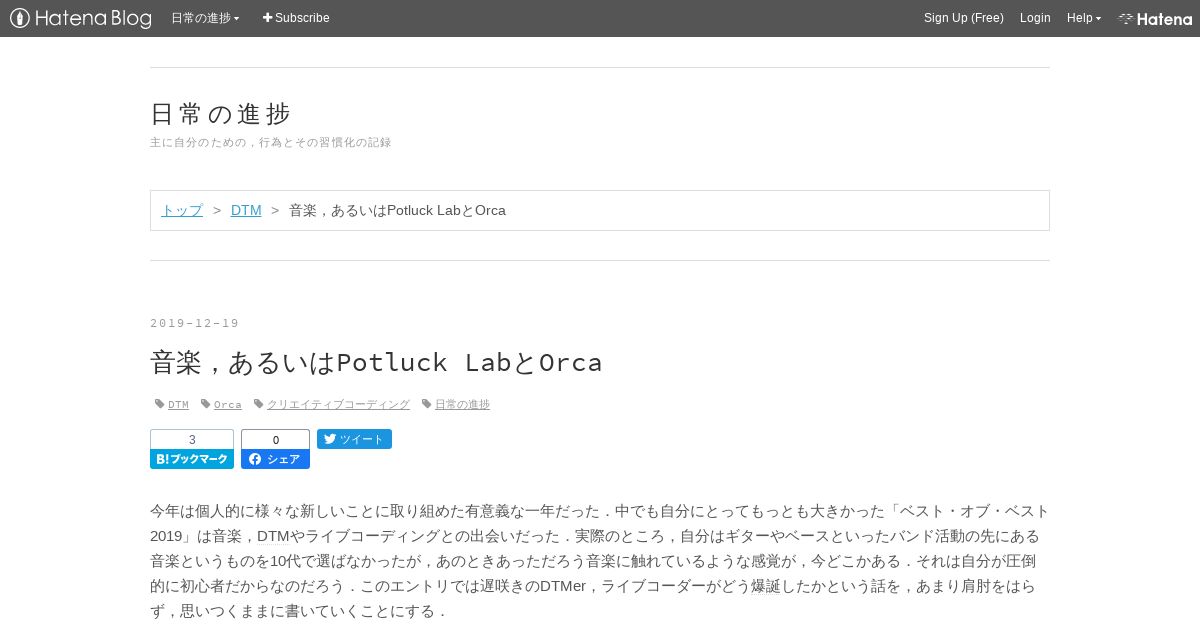The height and width of the screenshot is (630, 1200).
Task: Click blog subtitle 主に自分のための，行為とその習慣化の記録
Action: 271,143
